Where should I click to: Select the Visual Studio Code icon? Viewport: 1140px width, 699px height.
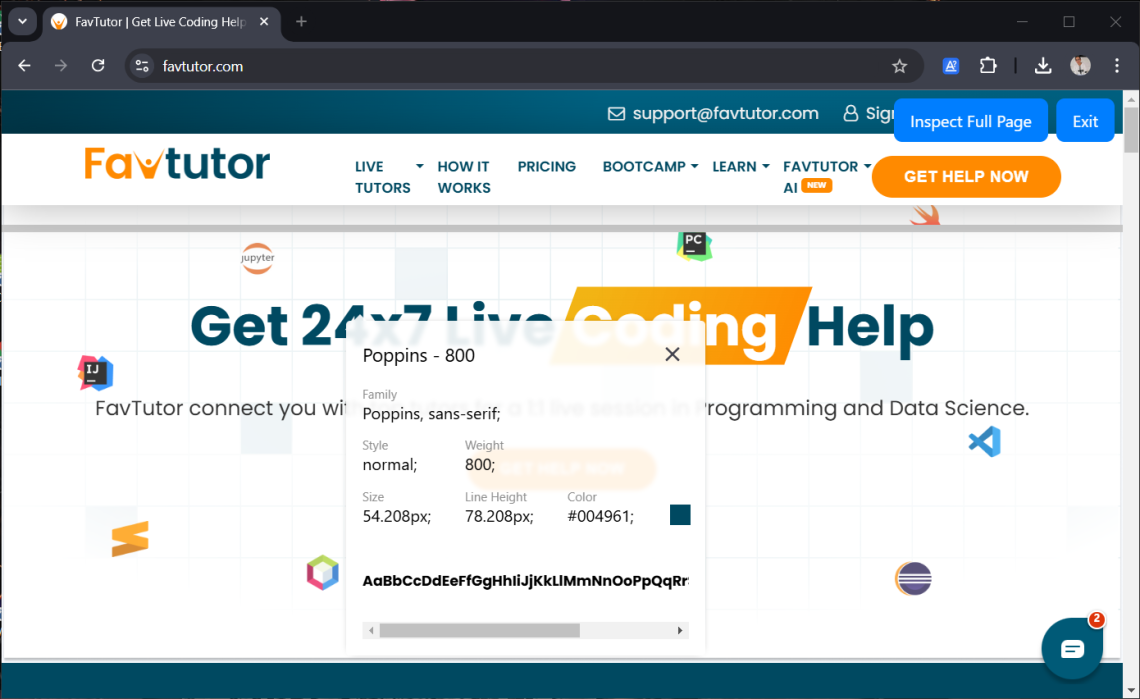tap(984, 441)
